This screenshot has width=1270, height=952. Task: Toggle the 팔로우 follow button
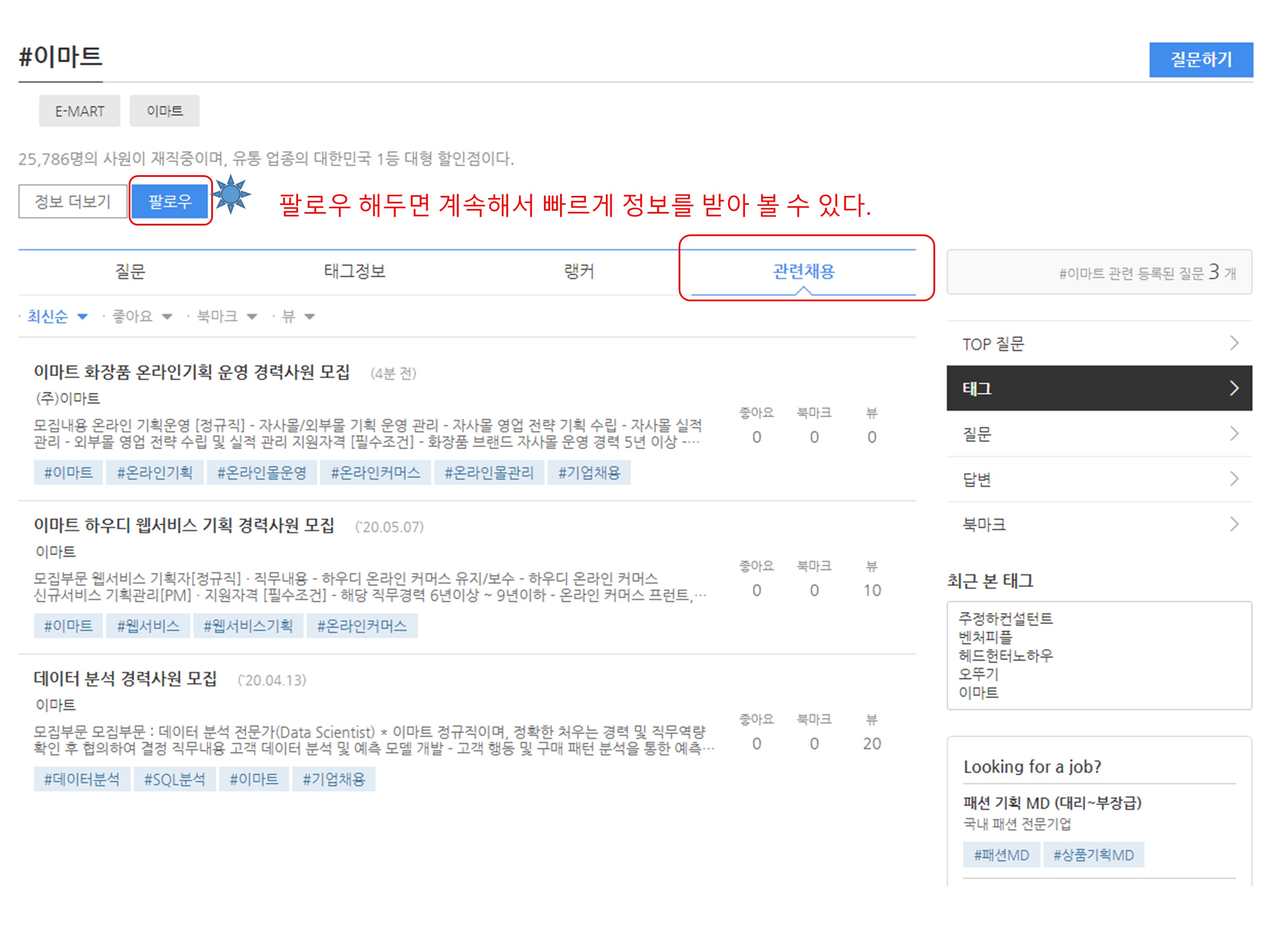point(170,201)
